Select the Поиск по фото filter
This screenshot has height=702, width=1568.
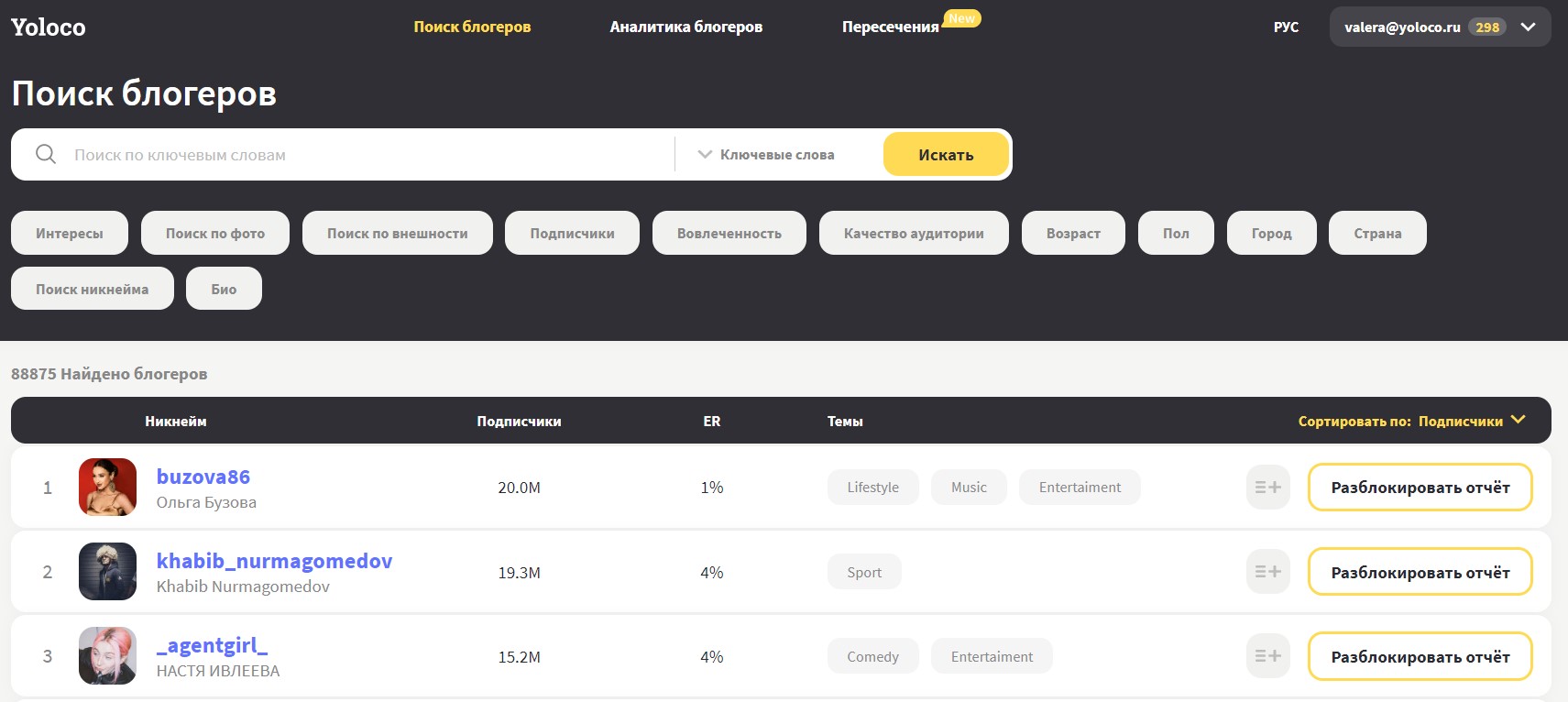pyautogui.click(x=215, y=234)
